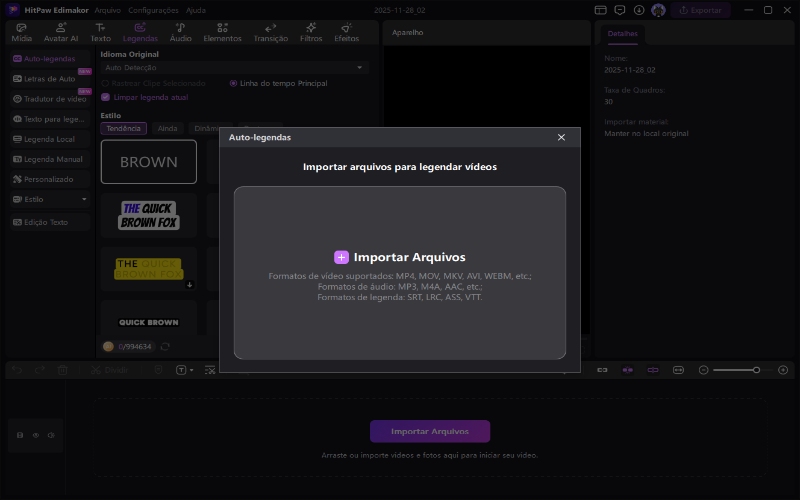The width and height of the screenshot is (800, 500).
Task: Switch to the Detalhes tab
Action: click(x=623, y=34)
